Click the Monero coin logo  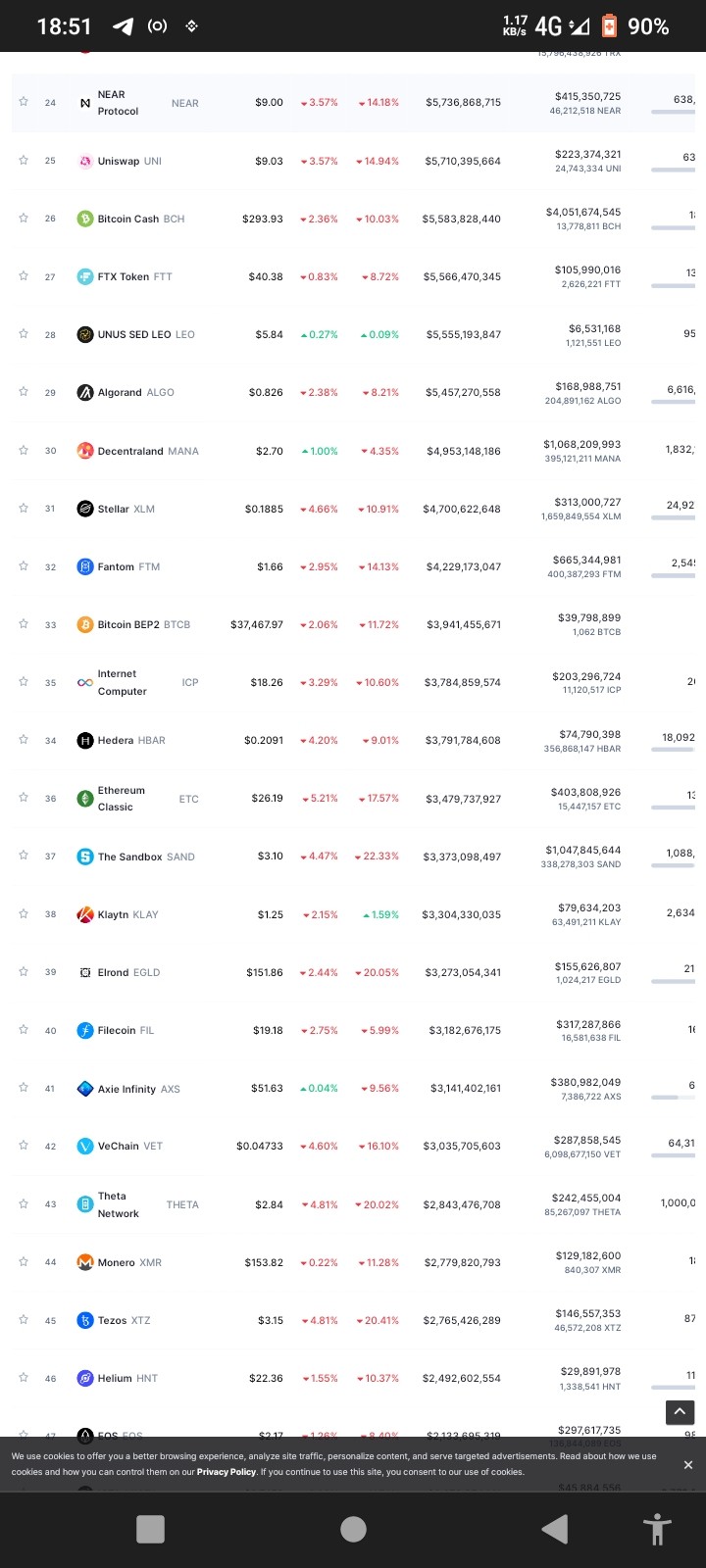point(85,1262)
